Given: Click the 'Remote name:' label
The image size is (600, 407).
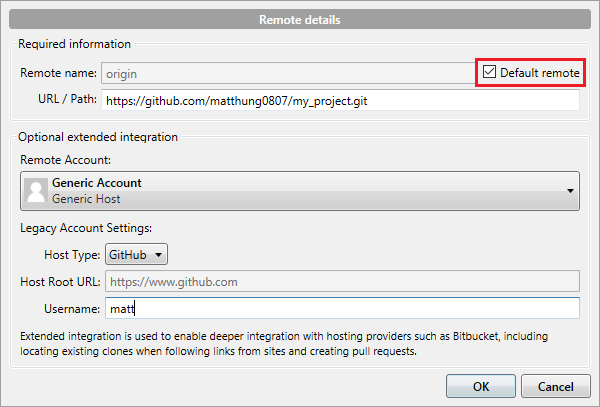Looking at the screenshot, I should (57, 73).
